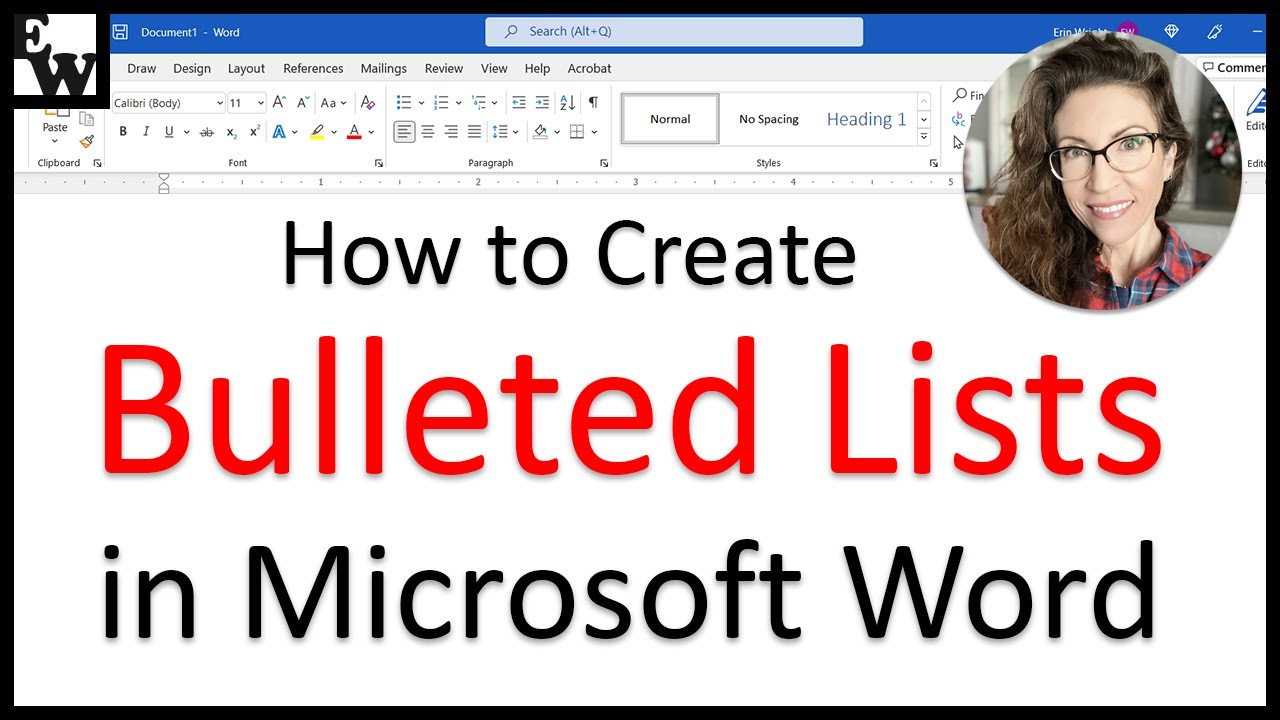The image size is (1280, 720).
Task: Decrease the paragraph indent
Action: tap(518, 103)
